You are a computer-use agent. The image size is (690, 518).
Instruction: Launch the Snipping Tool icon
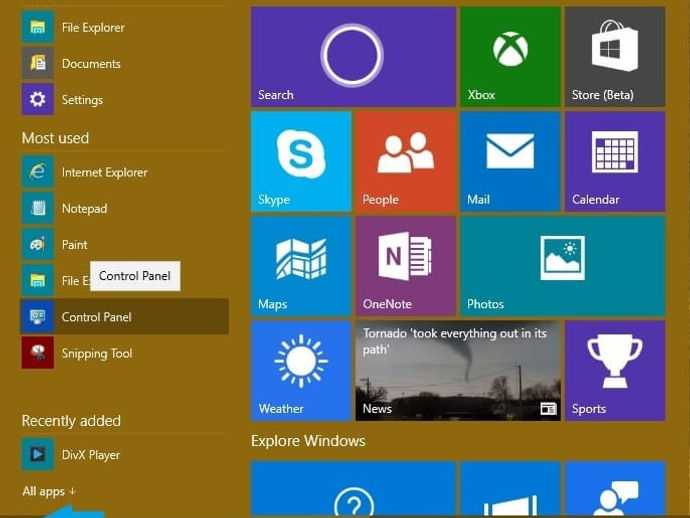38,353
